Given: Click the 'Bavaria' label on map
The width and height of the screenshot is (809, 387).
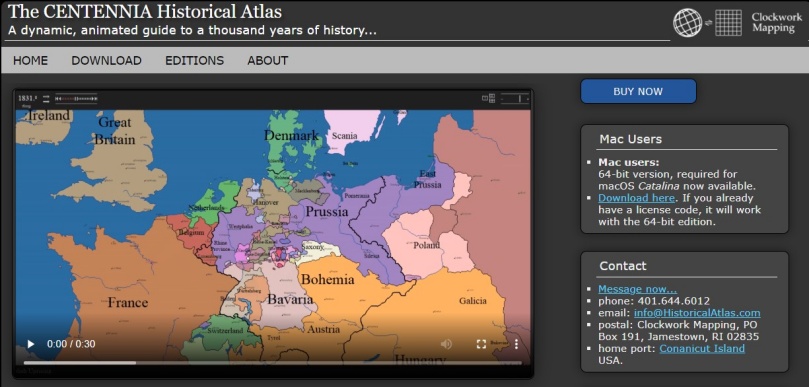Looking at the screenshot, I should 290,299.
